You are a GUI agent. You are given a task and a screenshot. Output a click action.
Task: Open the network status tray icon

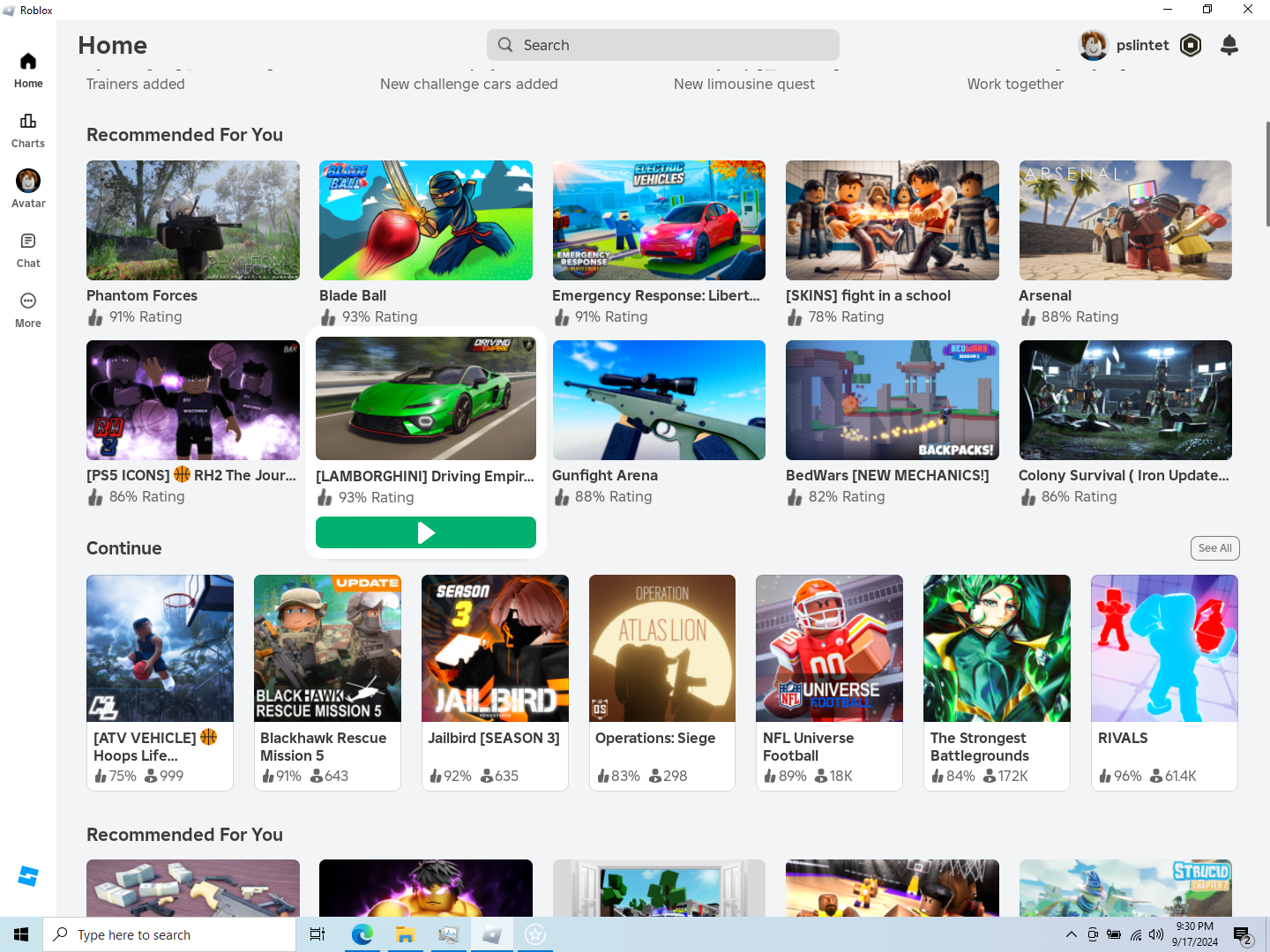(x=1136, y=934)
